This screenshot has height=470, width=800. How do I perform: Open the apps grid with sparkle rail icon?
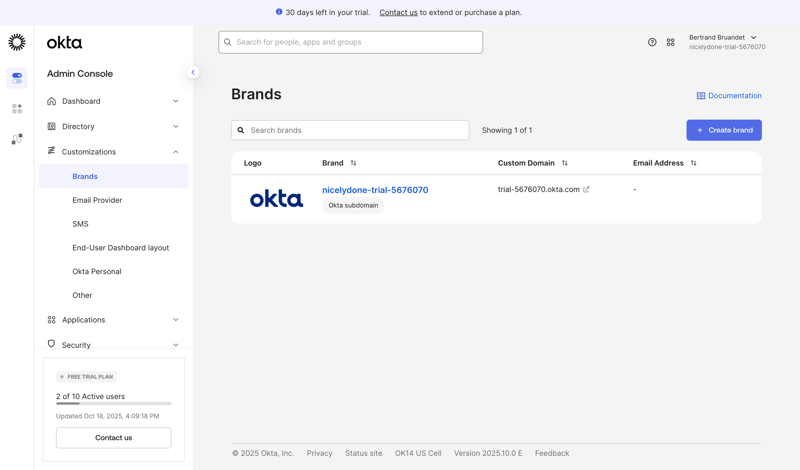click(x=17, y=109)
